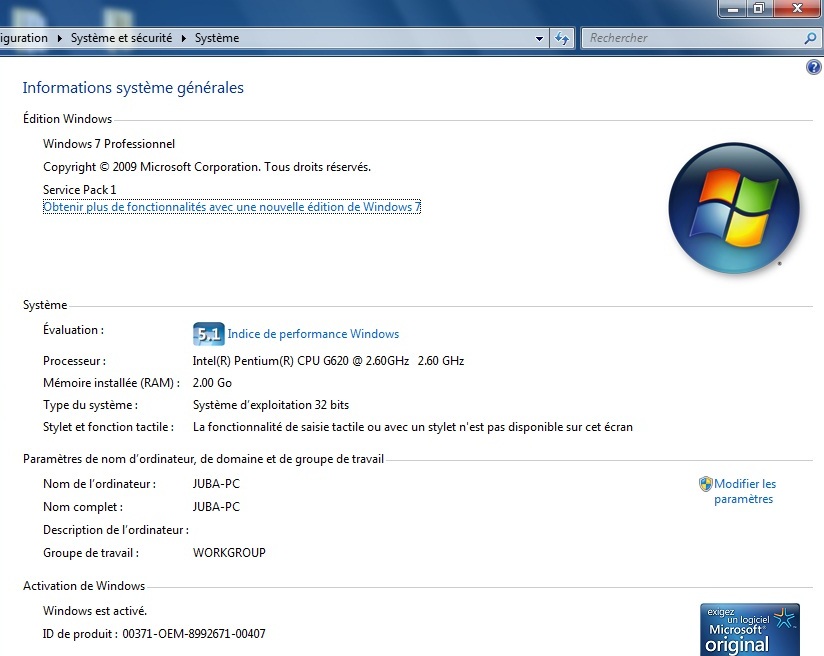Click the Informations système générales heading
This screenshot has width=824, height=656.
[133, 88]
